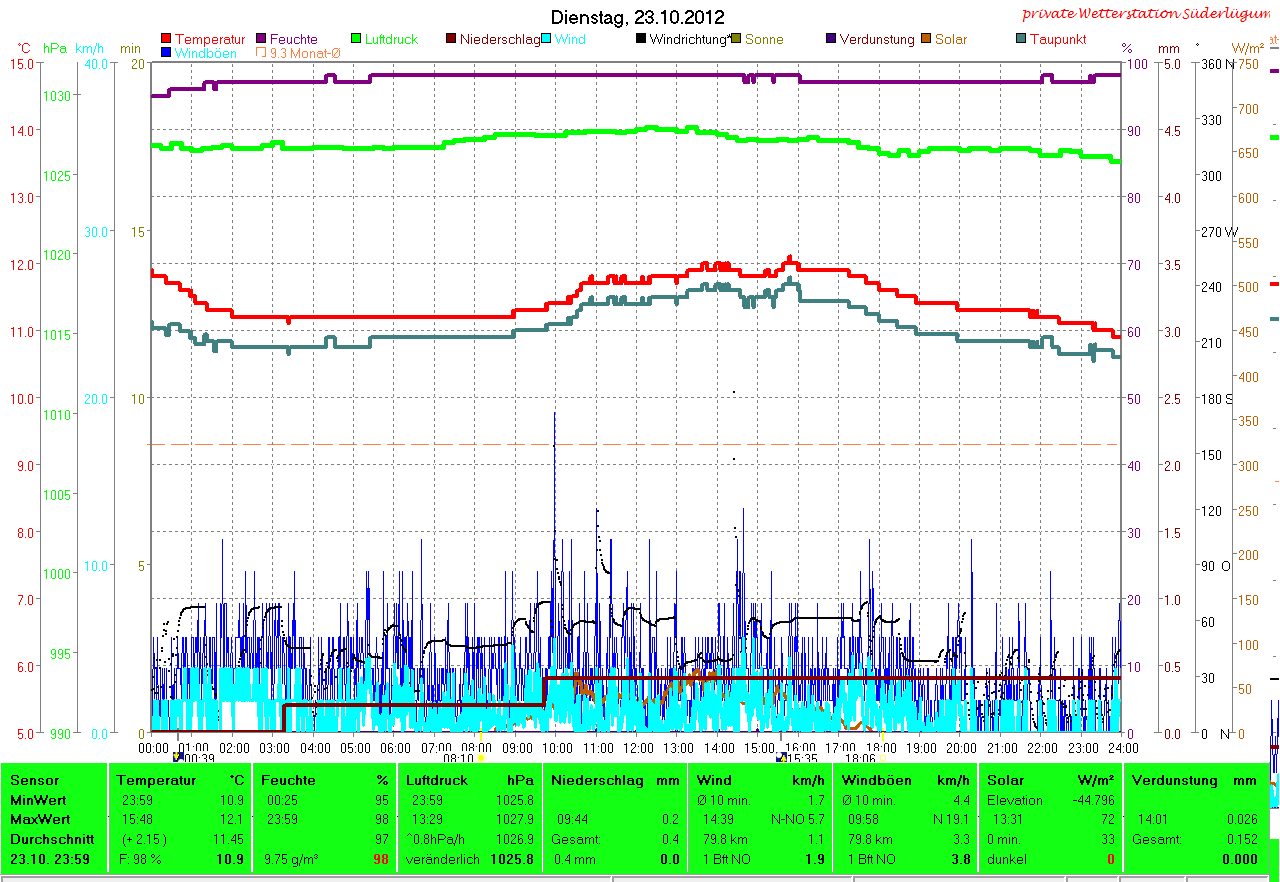This screenshot has width=1280, height=882.
Task: Click the 9.3 Monat-Ø legend box
Action: coord(262,53)
